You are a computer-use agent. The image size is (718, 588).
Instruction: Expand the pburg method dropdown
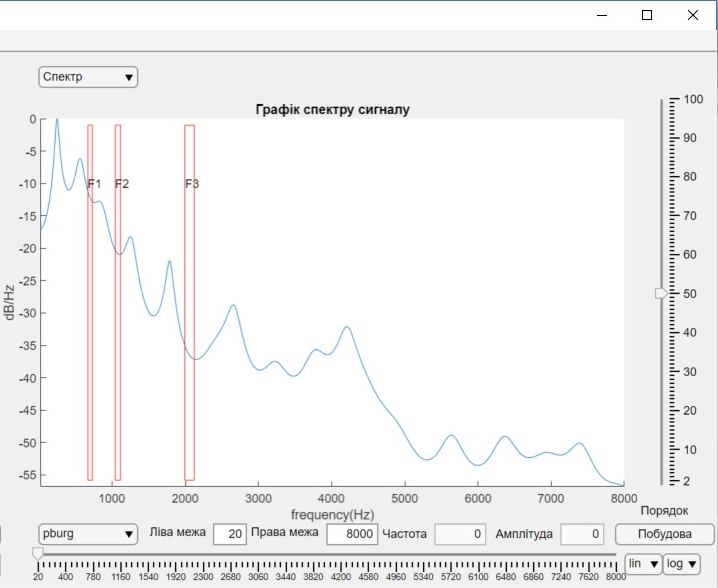88,534
